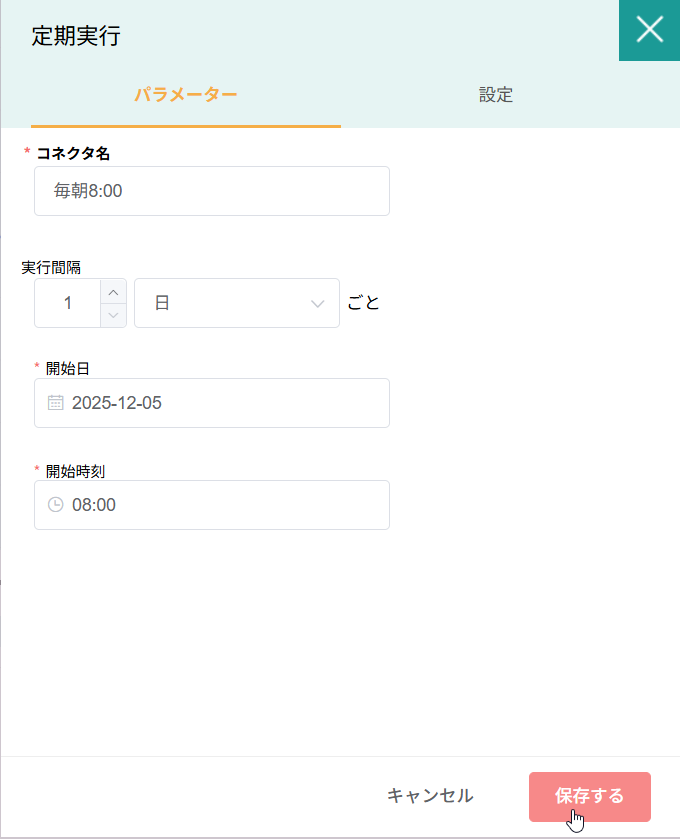This screenshot has height=839, width=680.
Task: Click the コネクタ名 label
Action: point(73,153)
